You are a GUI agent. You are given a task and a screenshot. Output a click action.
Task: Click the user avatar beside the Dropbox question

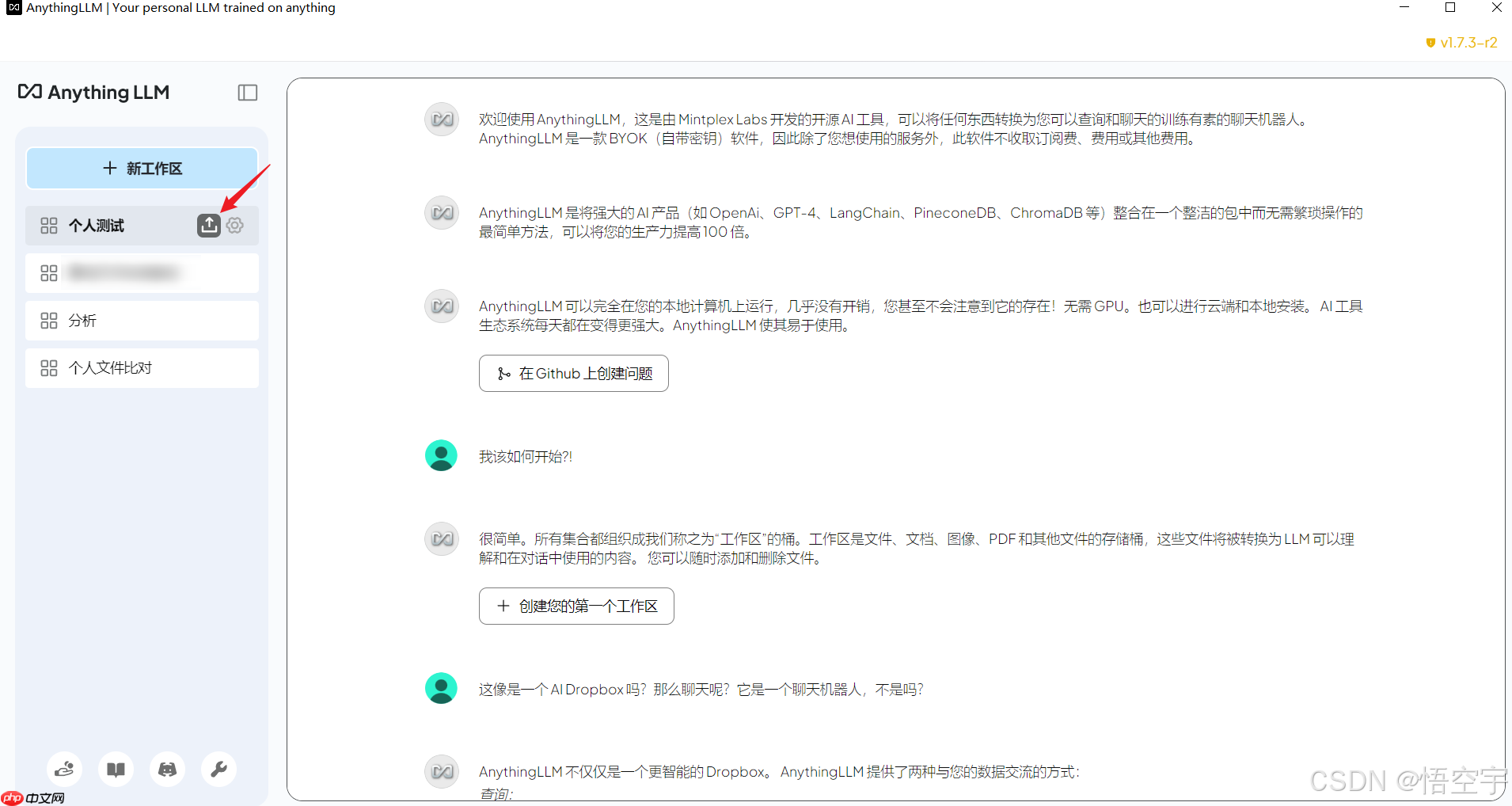pos(441,689)
